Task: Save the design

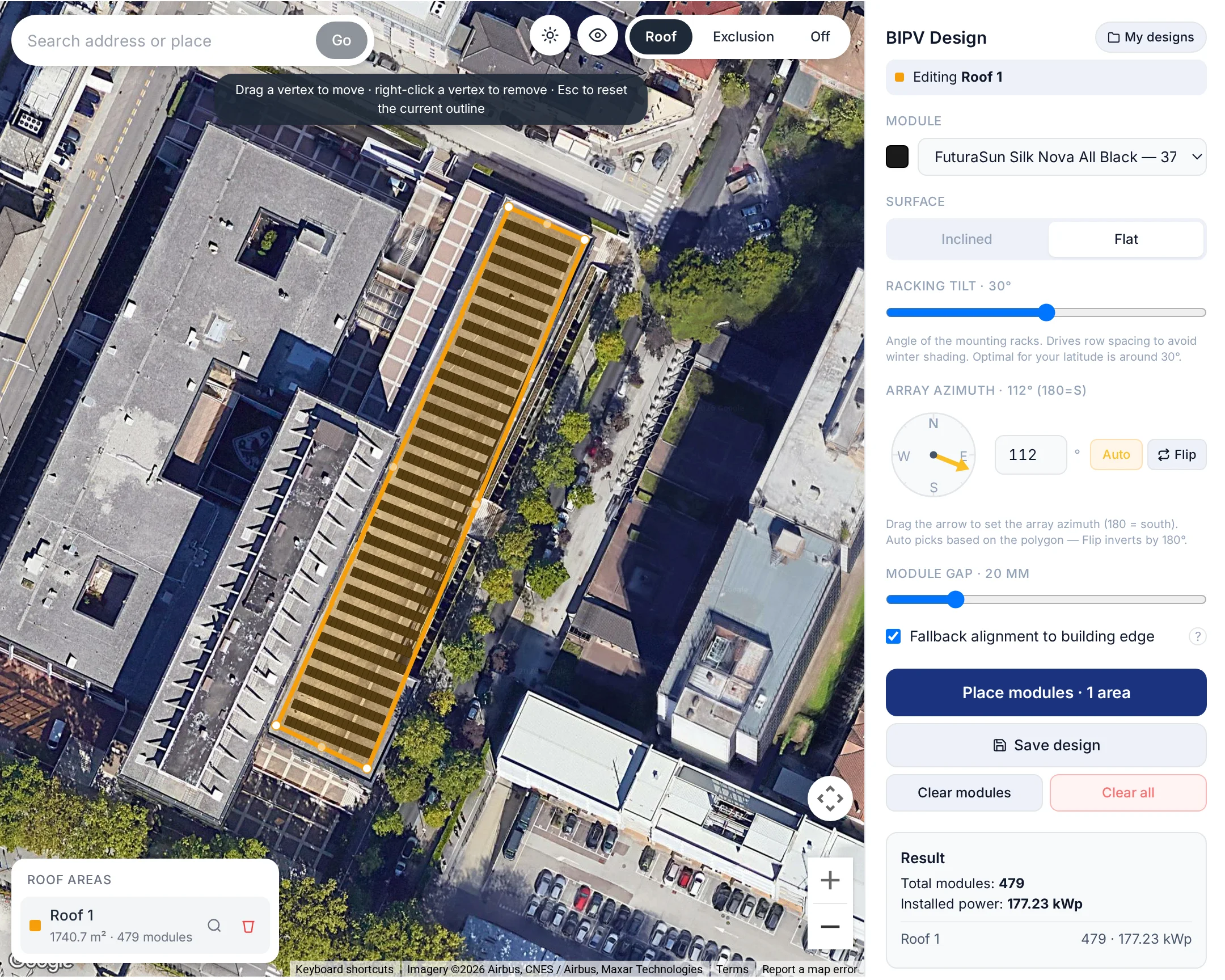Action: click(x=1045, y=745)
